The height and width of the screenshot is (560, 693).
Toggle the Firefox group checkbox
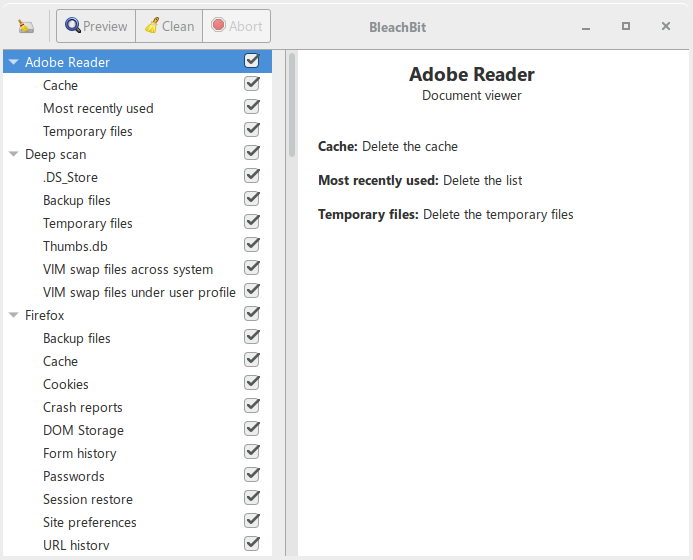(251, 313)
